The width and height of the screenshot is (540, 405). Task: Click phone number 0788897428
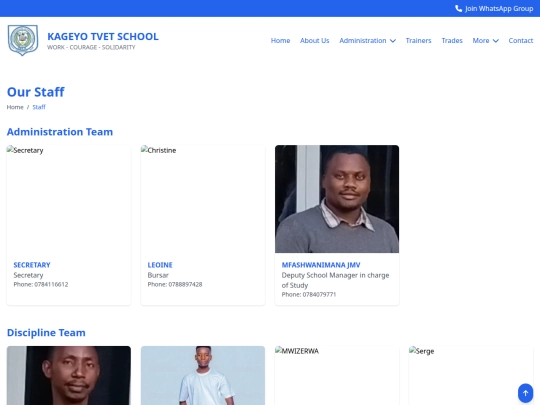[x=185, y=284]
